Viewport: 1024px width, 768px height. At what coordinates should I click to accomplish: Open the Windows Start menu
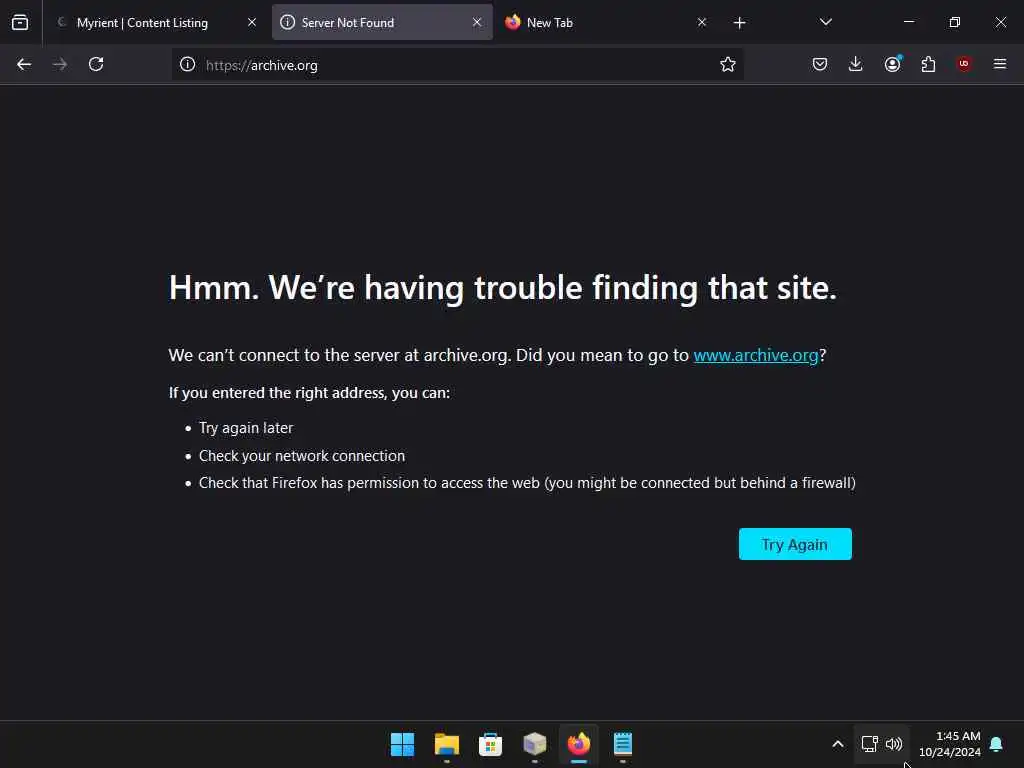point(402,744)
